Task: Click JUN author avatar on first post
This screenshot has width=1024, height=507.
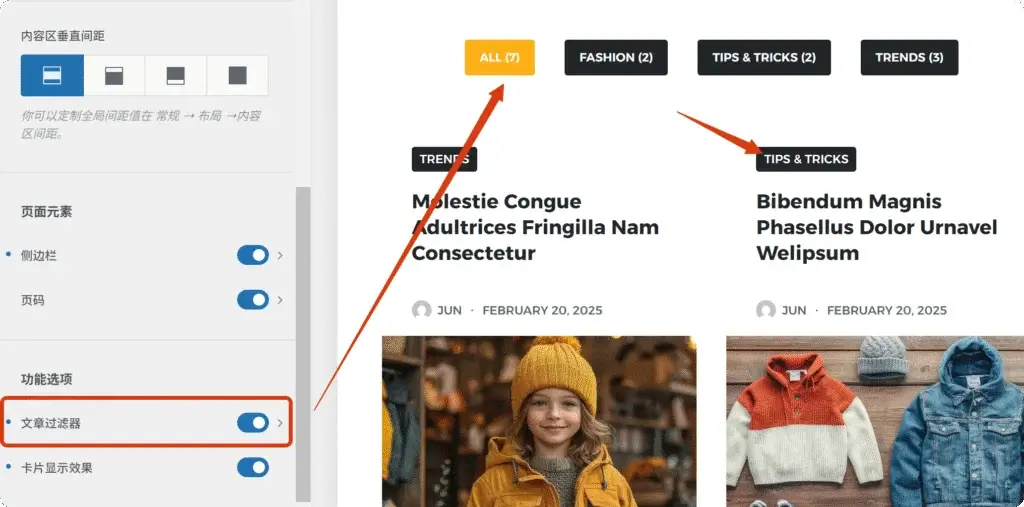Action: (x=422, y=310)
